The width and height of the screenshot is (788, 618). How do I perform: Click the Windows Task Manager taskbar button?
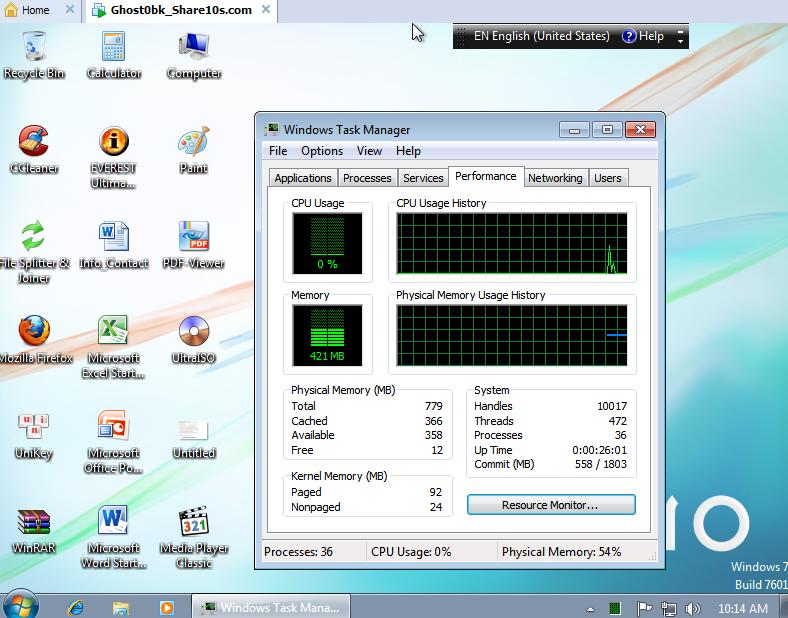tap(271, 607)
